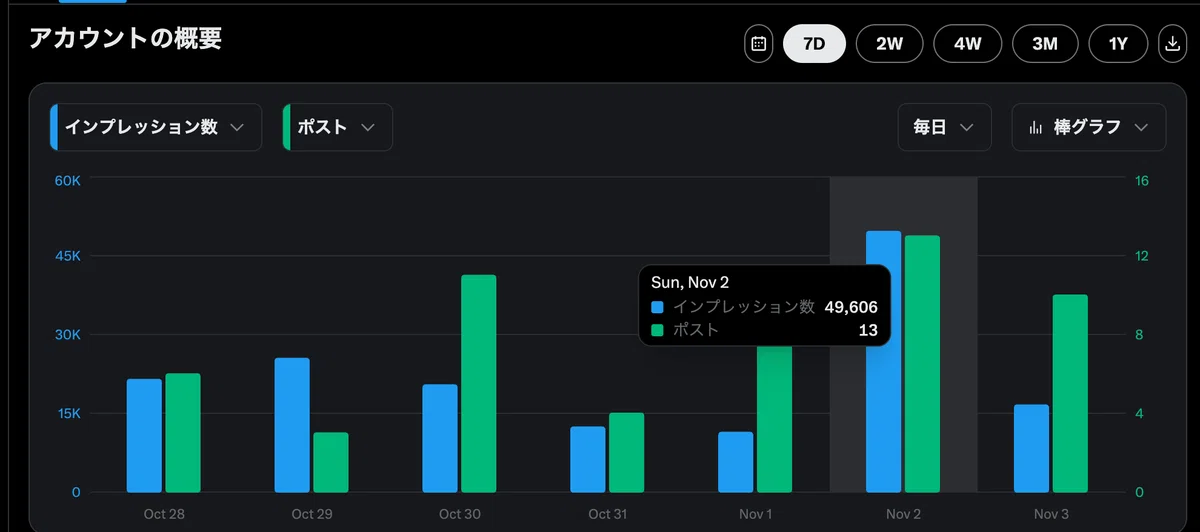1200x532 pixels.
Task: Click the 12 right axis label
Action: tap(1141, 256)
